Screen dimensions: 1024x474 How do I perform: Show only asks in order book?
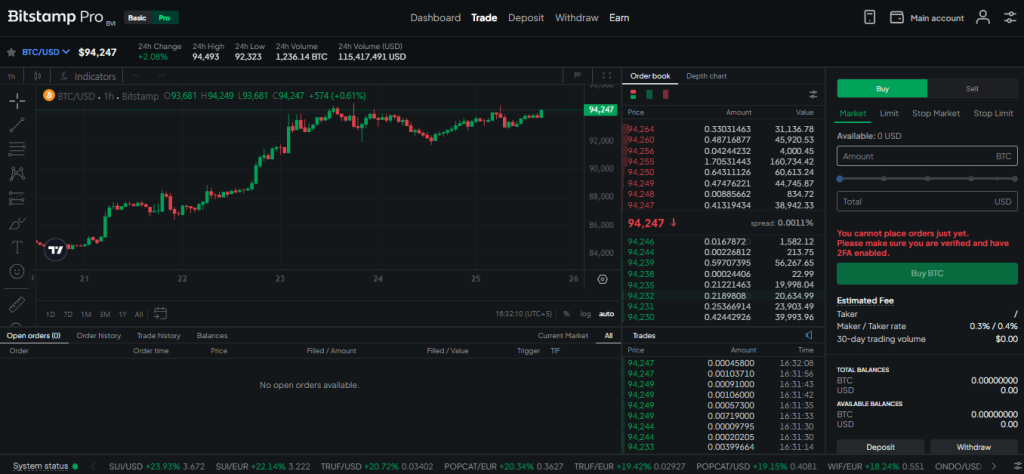665,94
